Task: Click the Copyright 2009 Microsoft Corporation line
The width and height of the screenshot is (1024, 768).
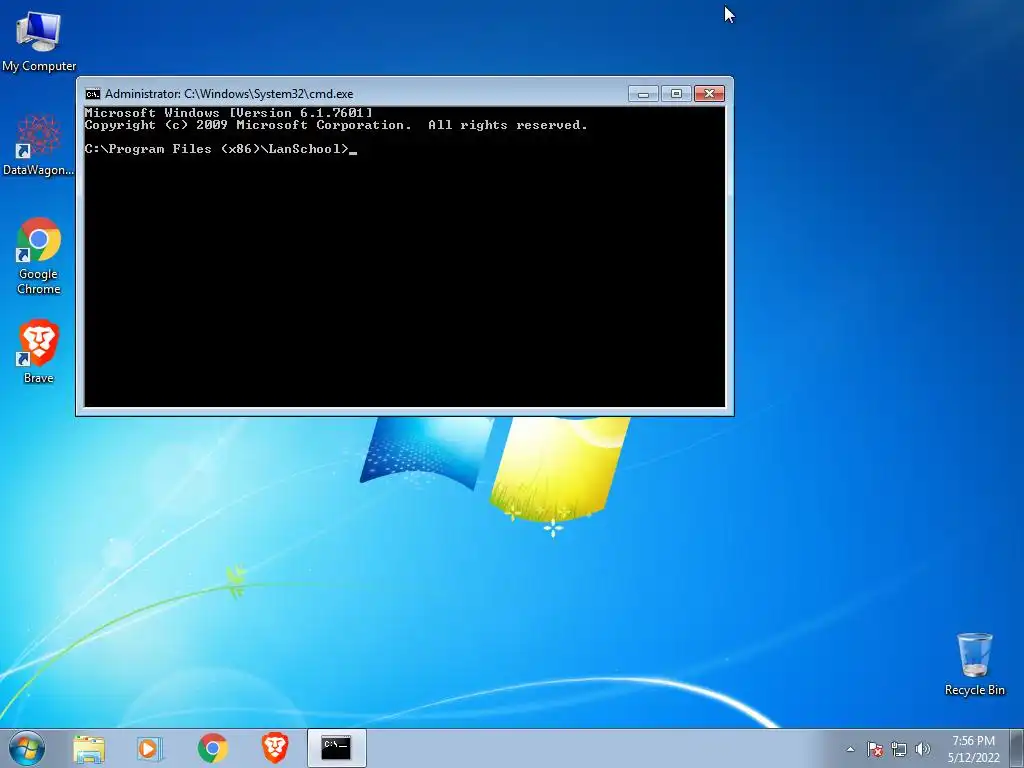Action: pos(336,125)
